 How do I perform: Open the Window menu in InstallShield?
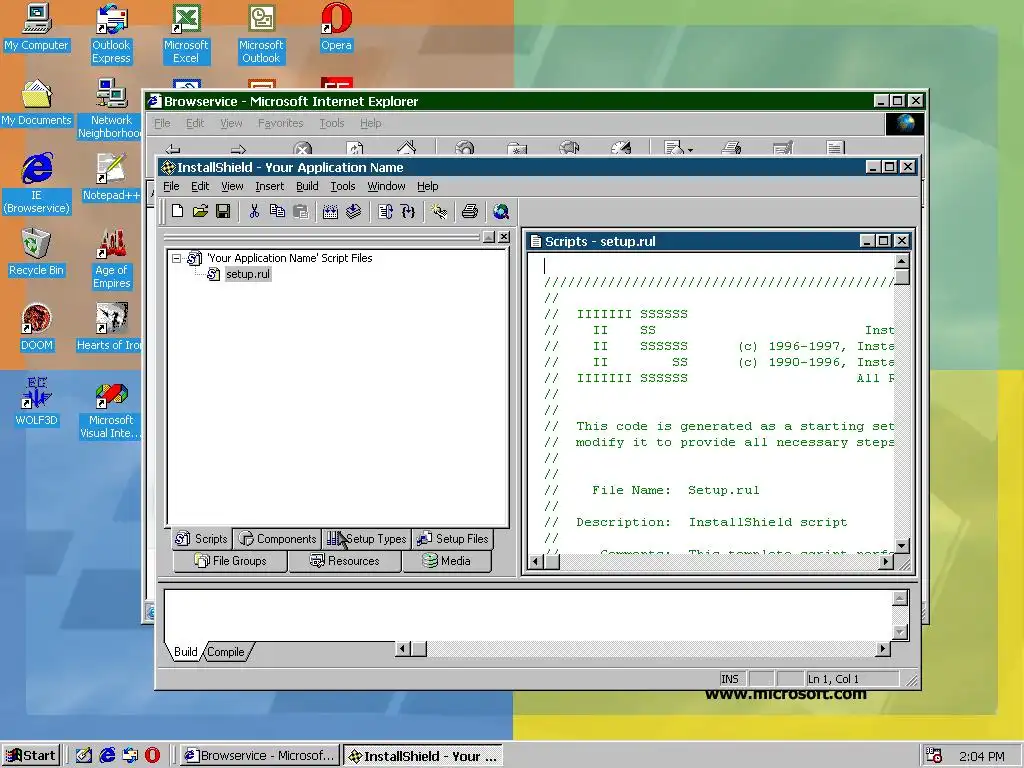[386, 186]
